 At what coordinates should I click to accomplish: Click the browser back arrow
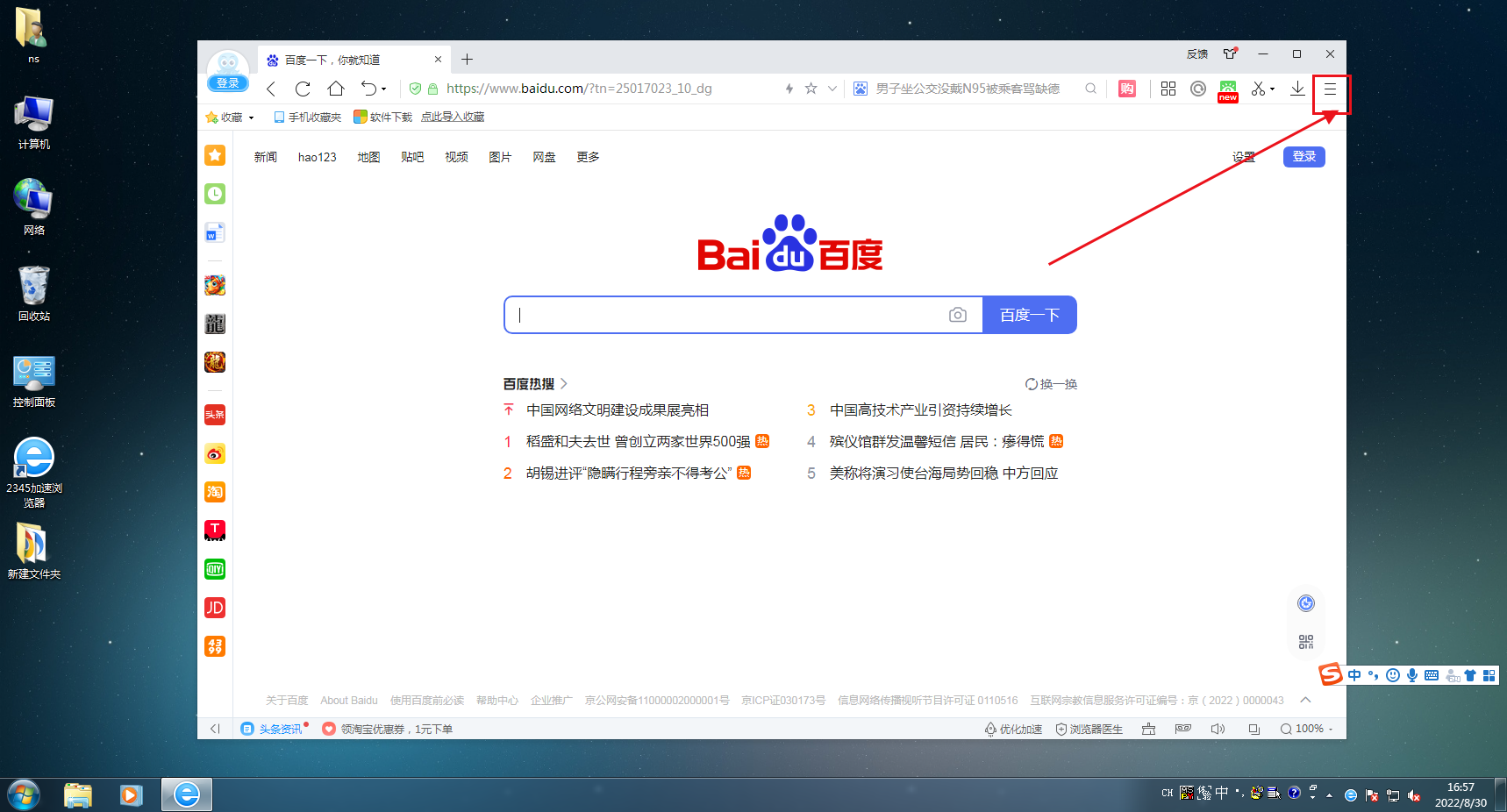coord(271,89)
